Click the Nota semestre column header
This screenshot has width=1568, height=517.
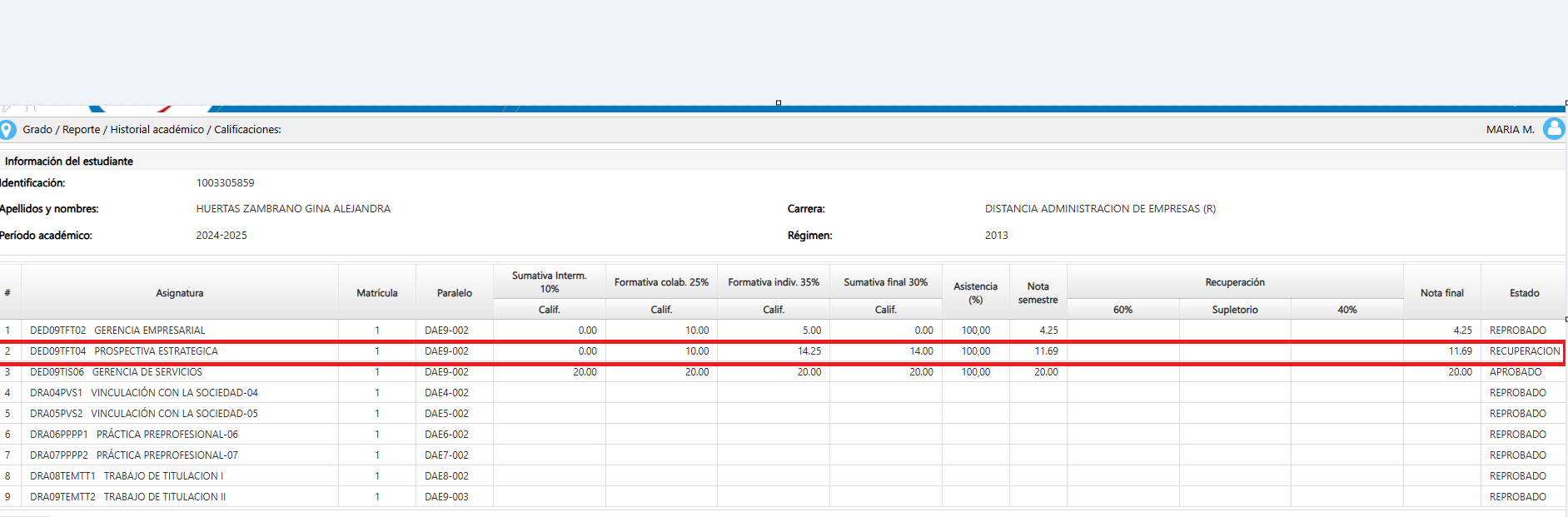[1038, 293]
